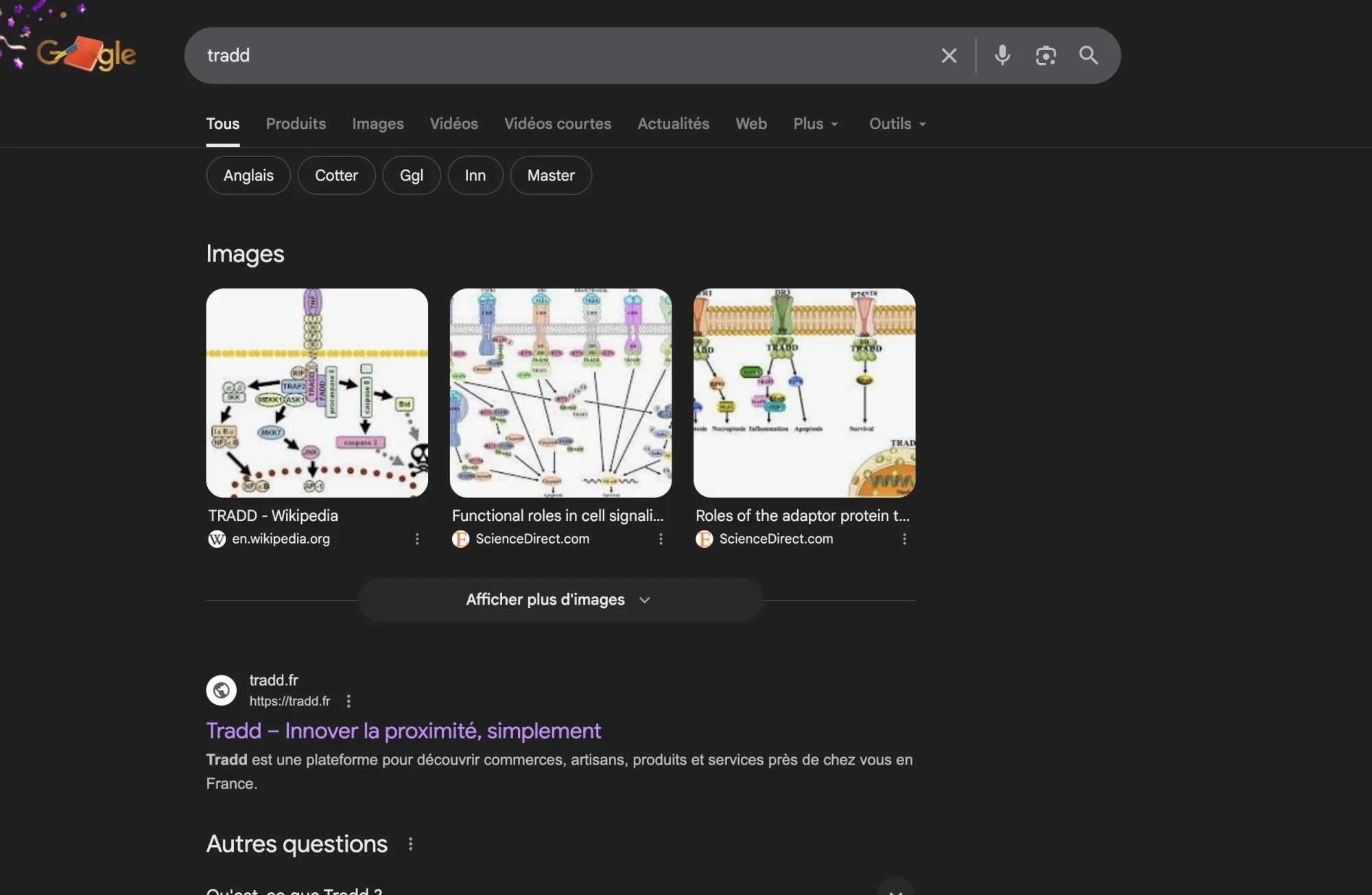1372x895 pixels.
Task: Clear the search box text
Action: coord(949,56)
